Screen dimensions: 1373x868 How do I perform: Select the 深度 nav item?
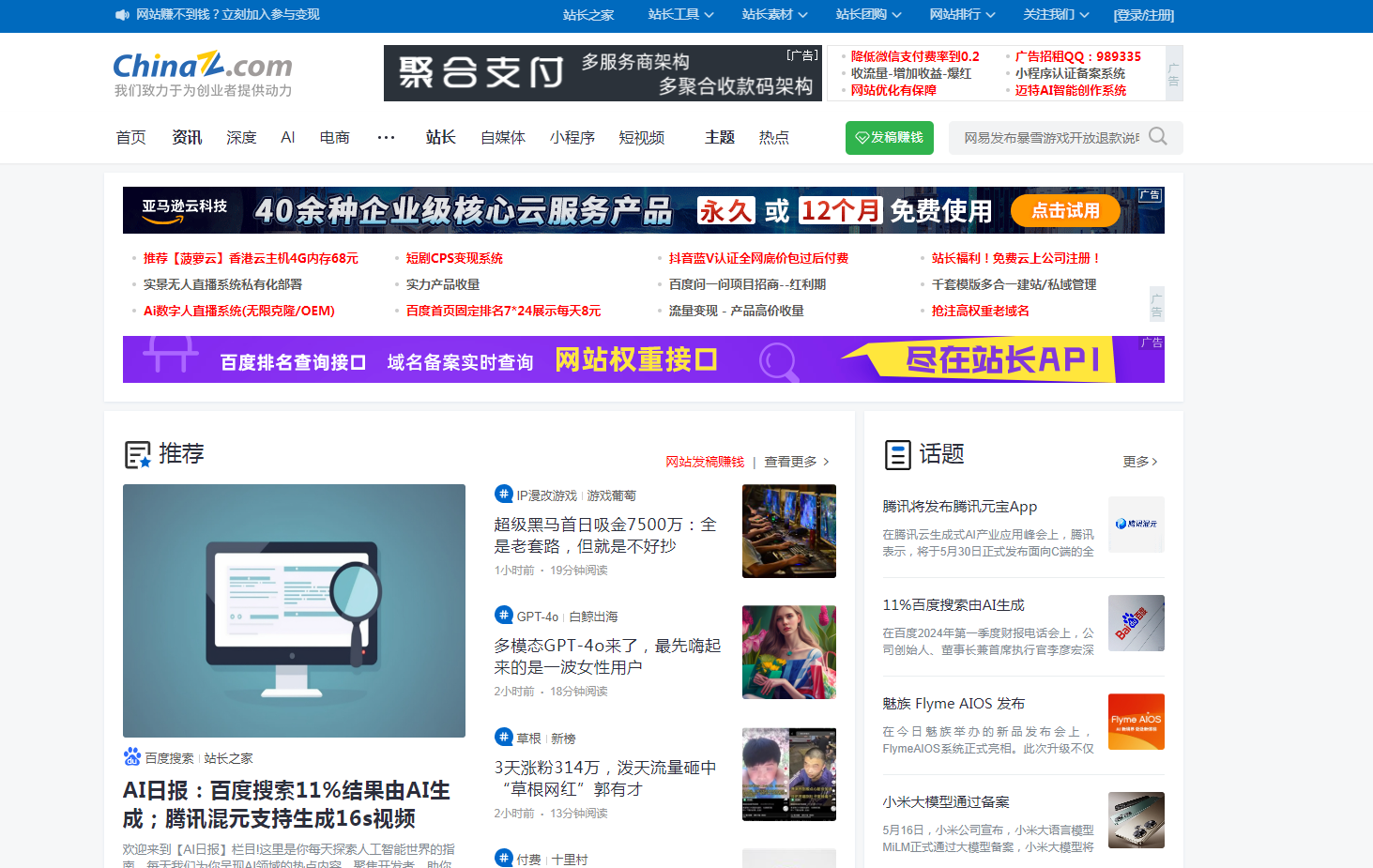[241, 137]
